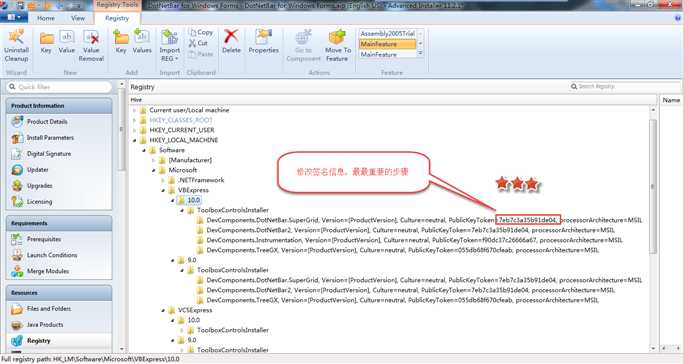Create a new registry Key
The height and width of the screenshot is (364, 683).
[x=46, y=42]
